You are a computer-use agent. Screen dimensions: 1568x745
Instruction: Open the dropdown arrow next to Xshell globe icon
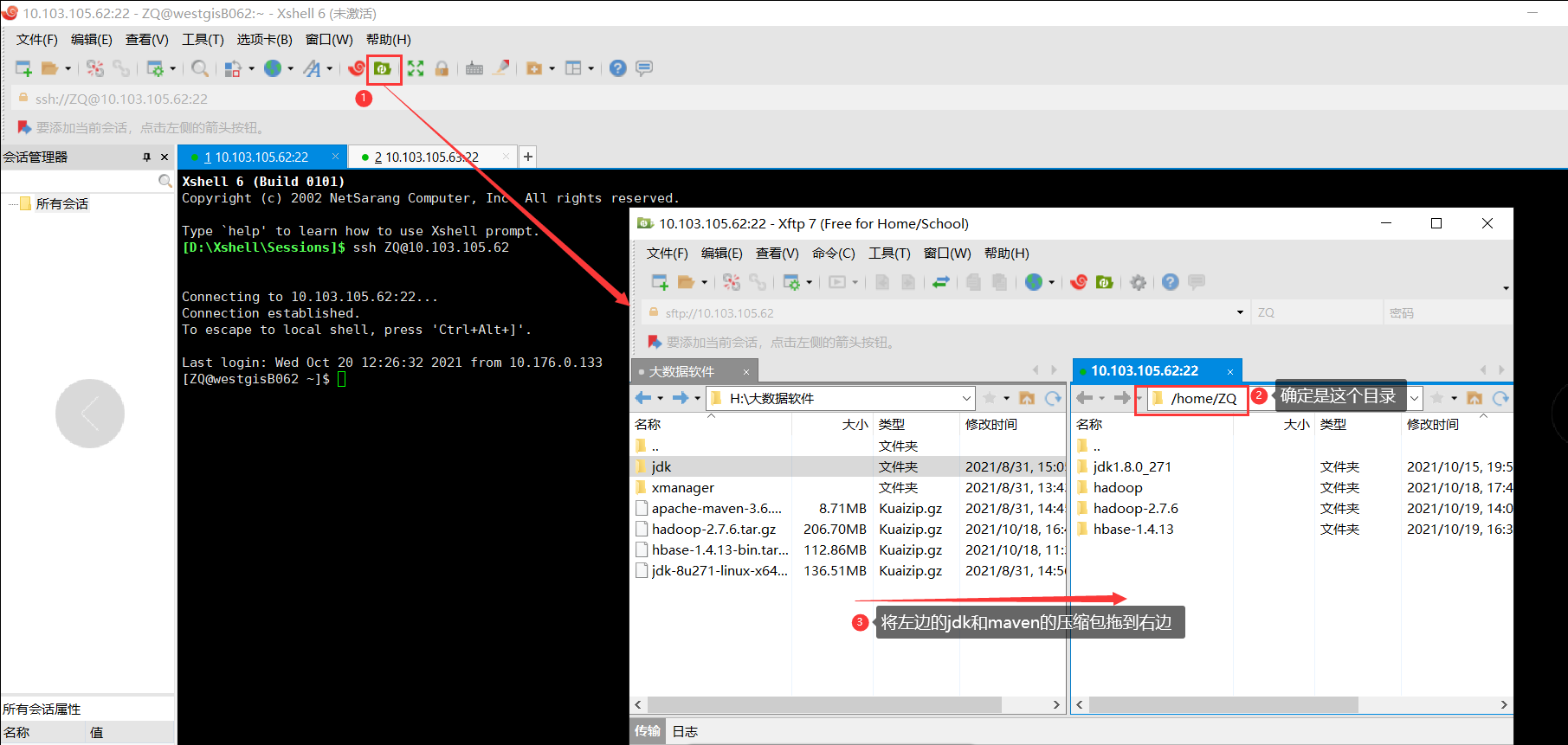(x=291, y=68)
